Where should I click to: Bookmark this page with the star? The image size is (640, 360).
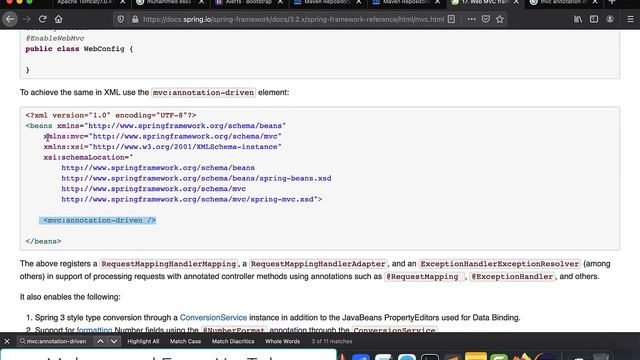click(500, 19)
